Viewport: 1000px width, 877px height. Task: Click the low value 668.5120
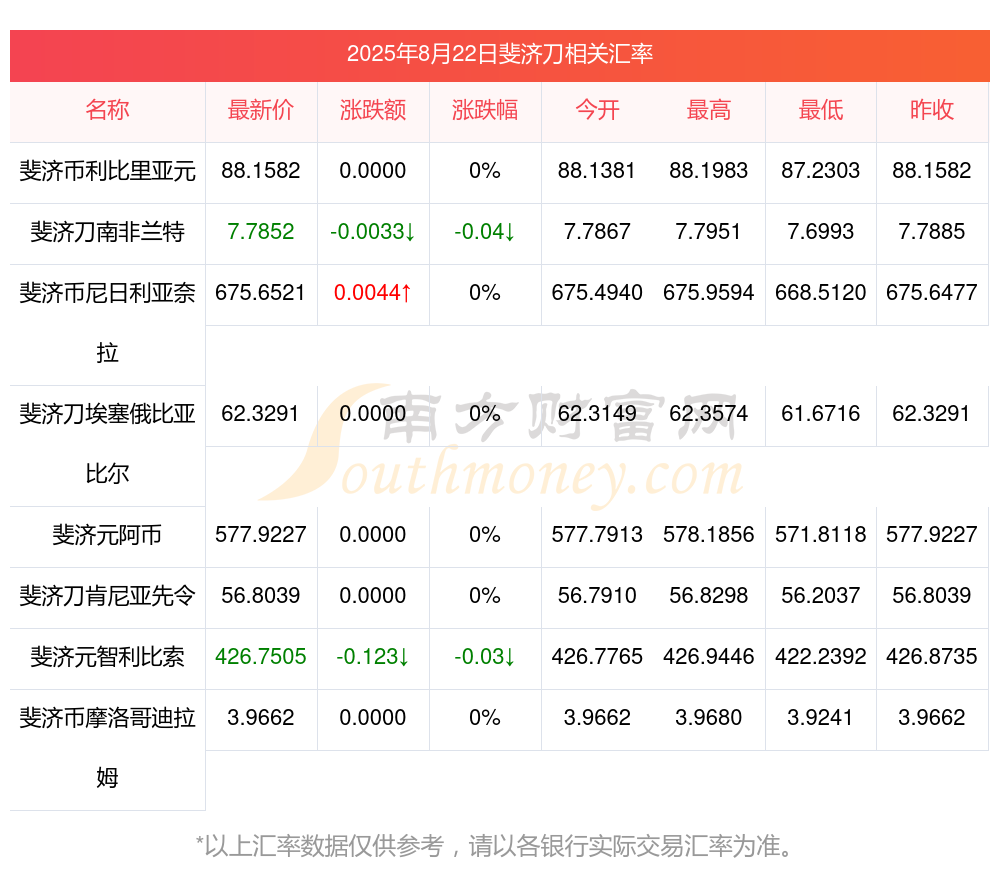click(x=821, y=293)
